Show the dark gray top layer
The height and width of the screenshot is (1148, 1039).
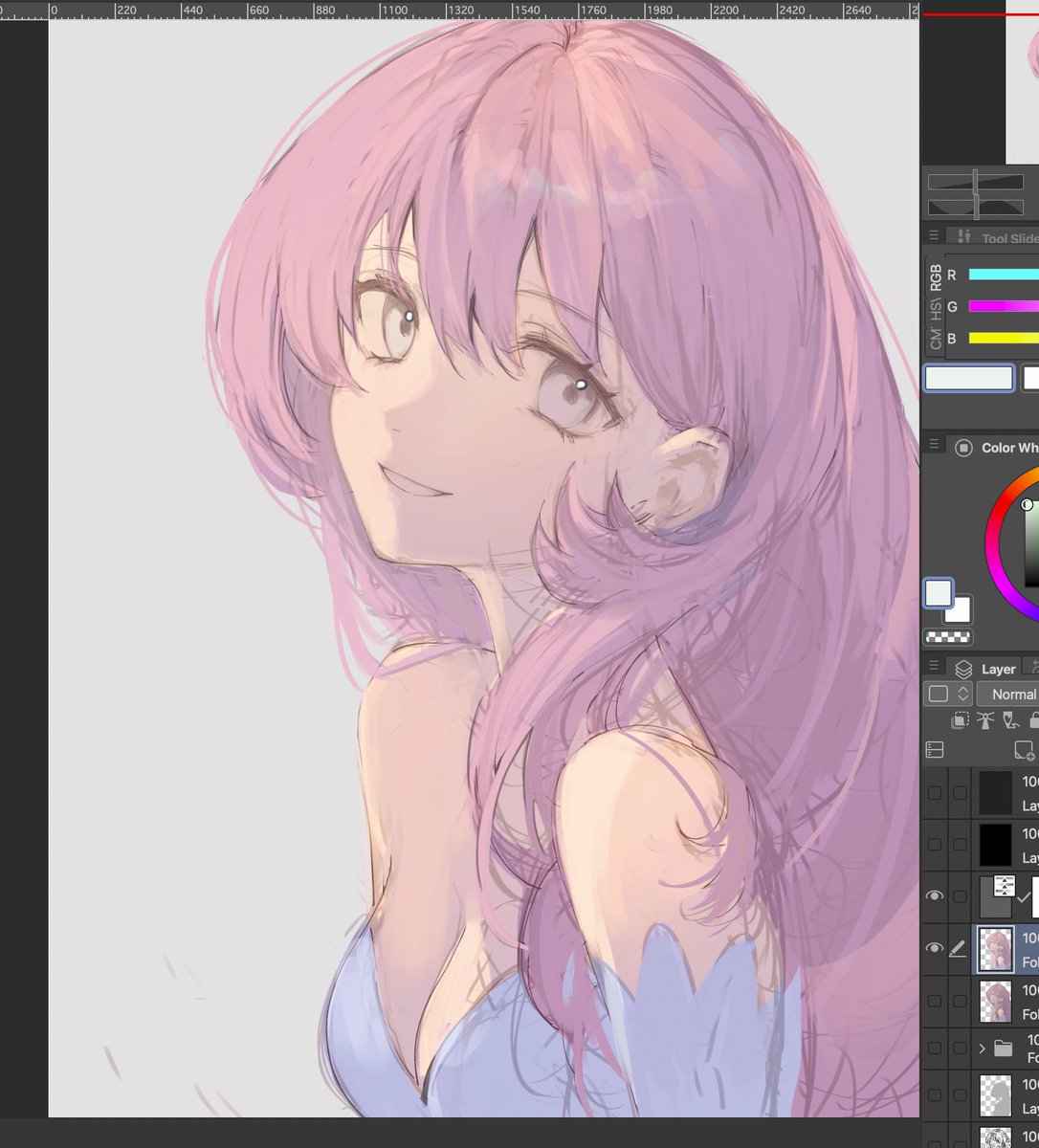pos(934,793)
